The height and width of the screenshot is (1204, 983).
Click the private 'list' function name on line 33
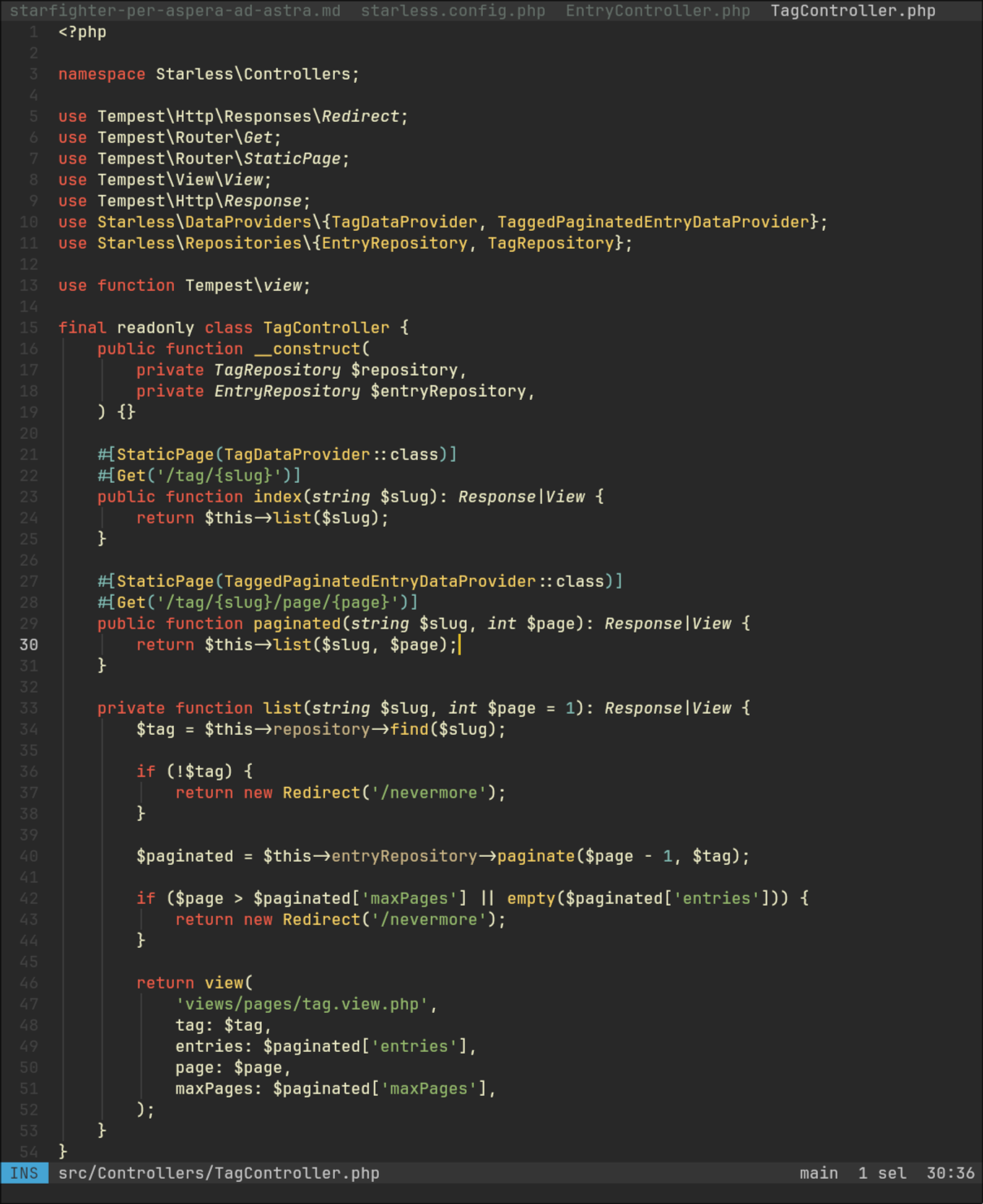(282, 708)
